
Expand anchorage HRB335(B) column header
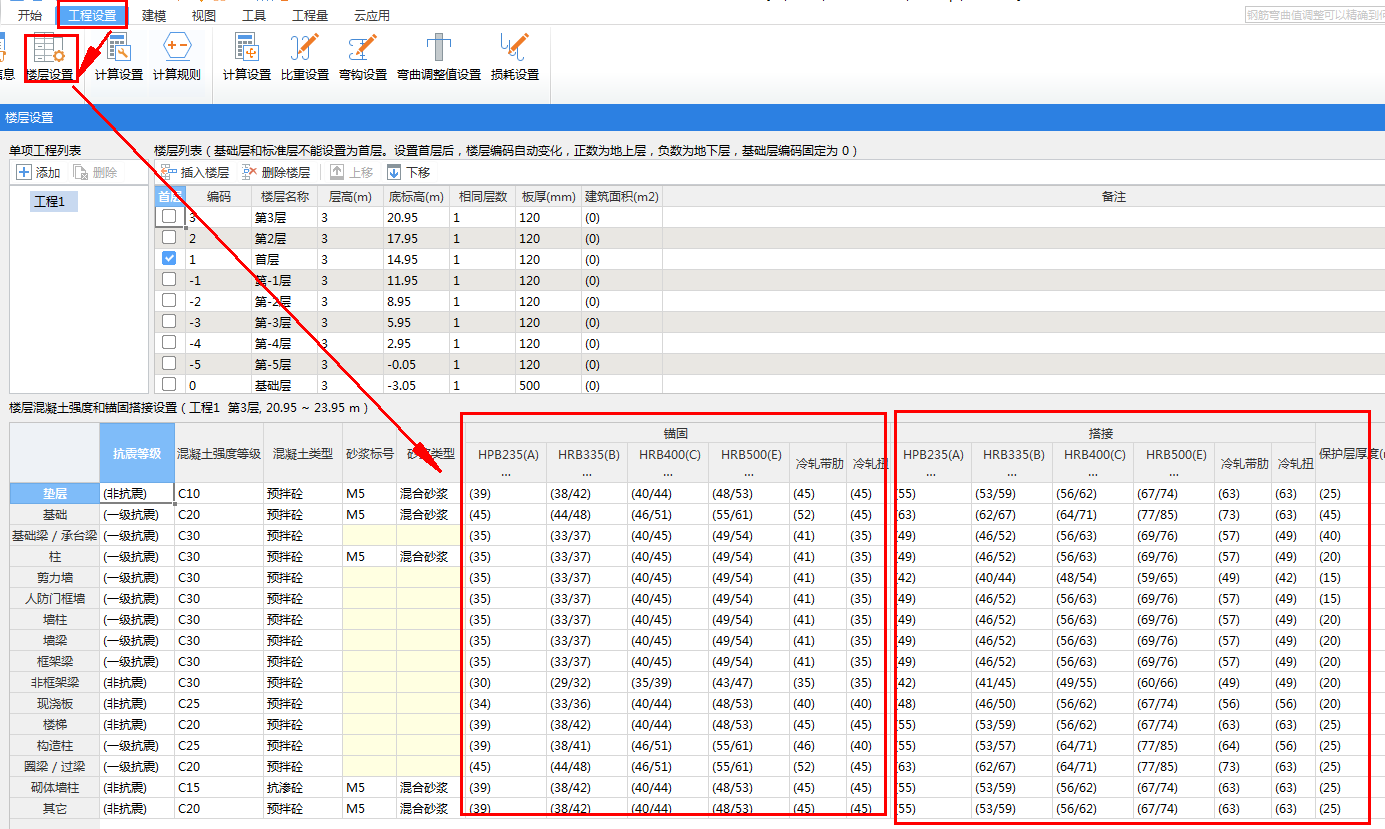pyautogui.click(x=588, y=463)
